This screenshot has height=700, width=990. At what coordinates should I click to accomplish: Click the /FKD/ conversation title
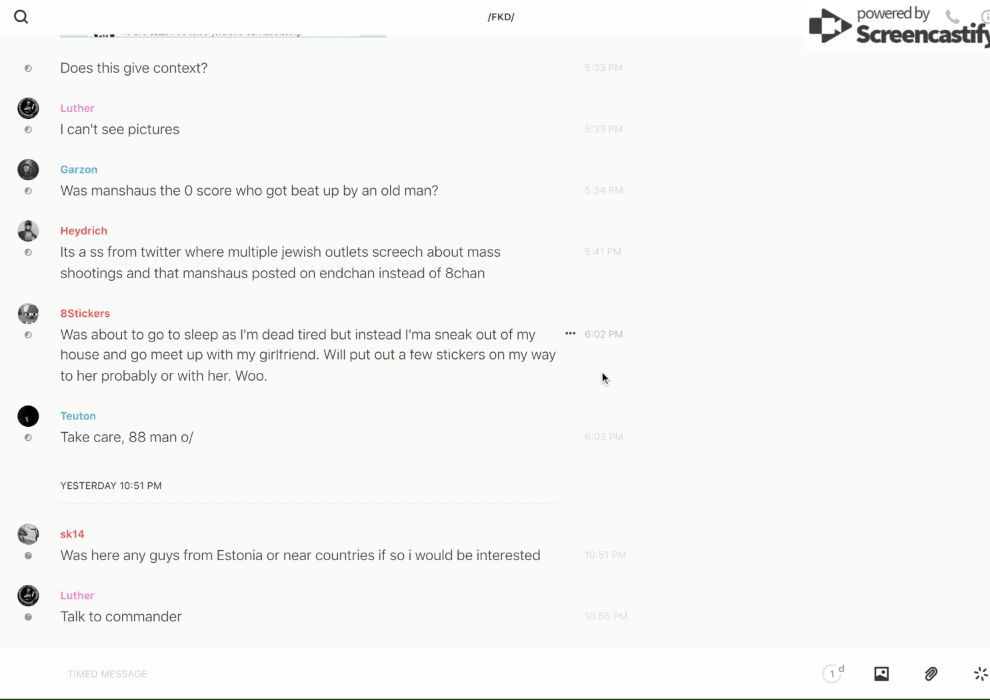coord(501,17)
